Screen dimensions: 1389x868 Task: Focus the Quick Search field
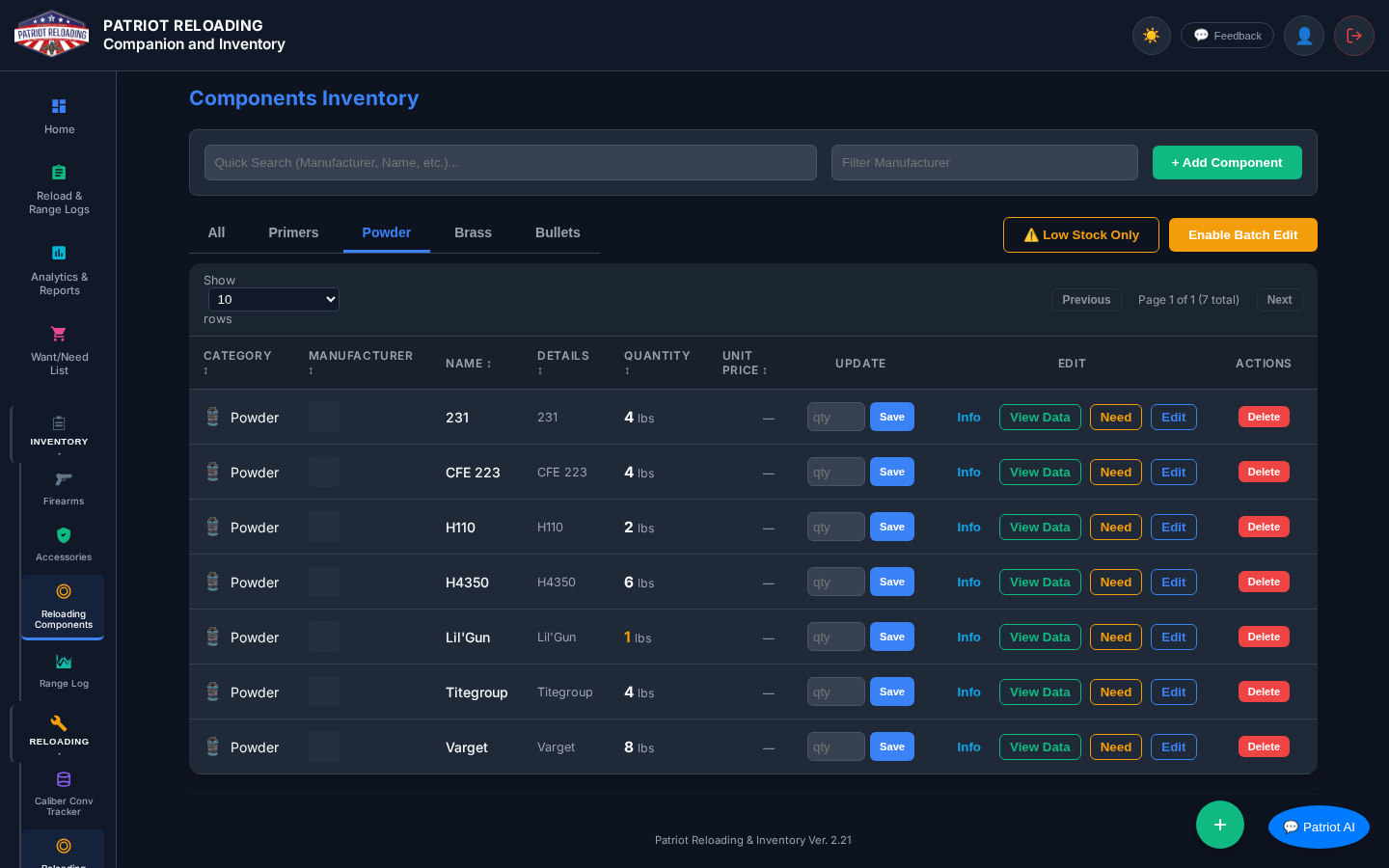(x=510, y=163)
